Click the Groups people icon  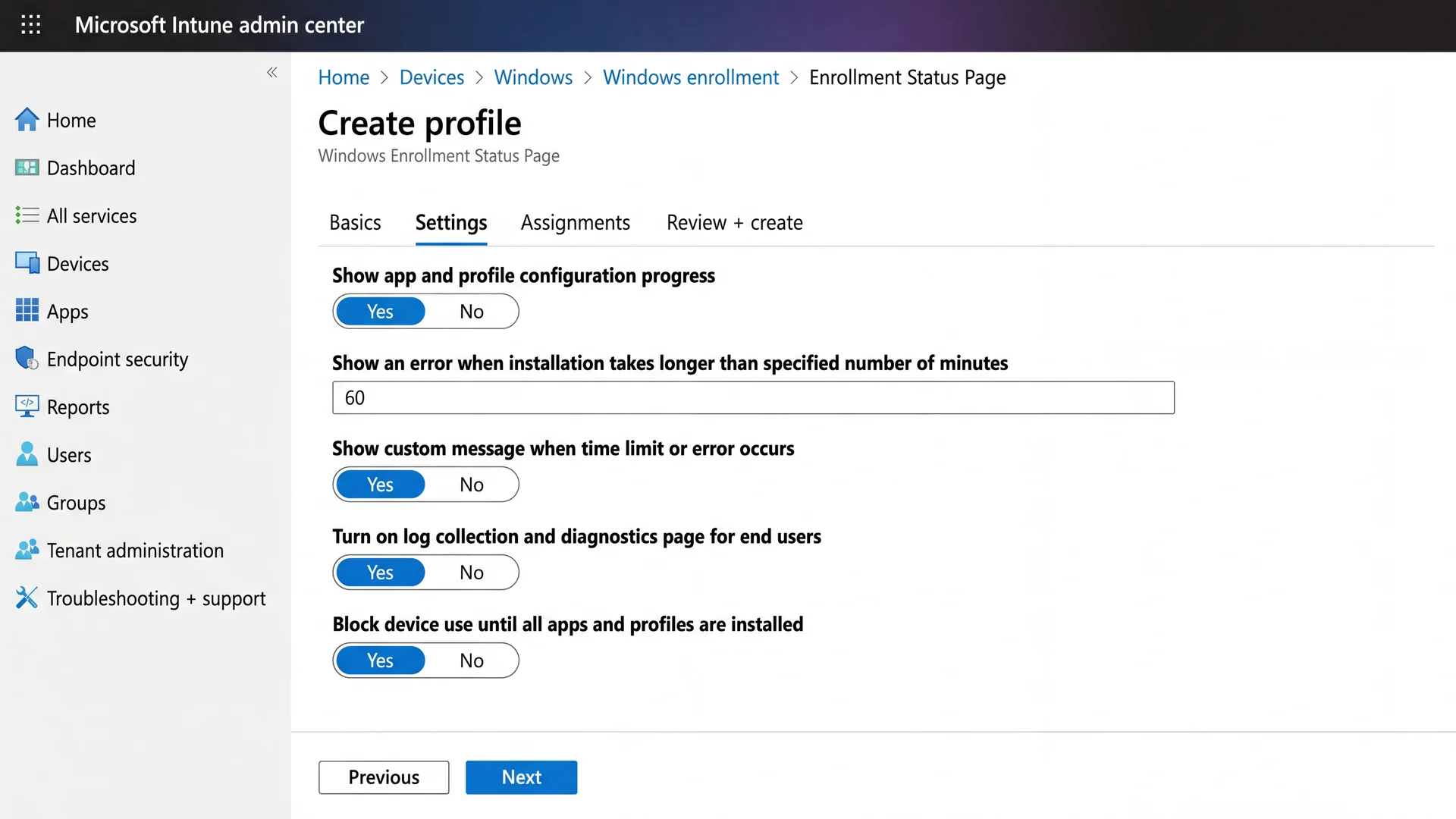click(x=27, y=502)
